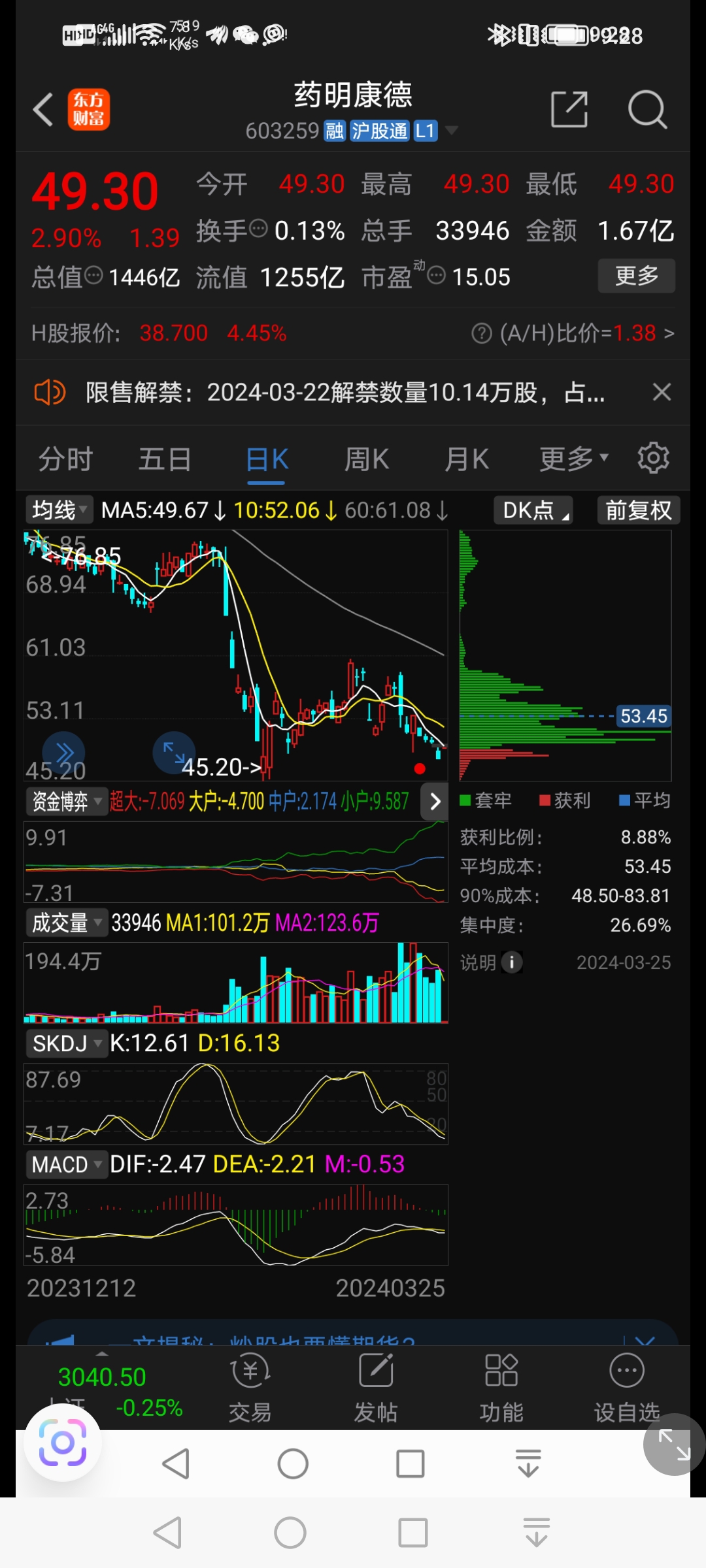Tap the grey fullscreen arrows floating button
Image resolution: width=706 pixels, height=1568 pixels.
[x=674, y=1445]
